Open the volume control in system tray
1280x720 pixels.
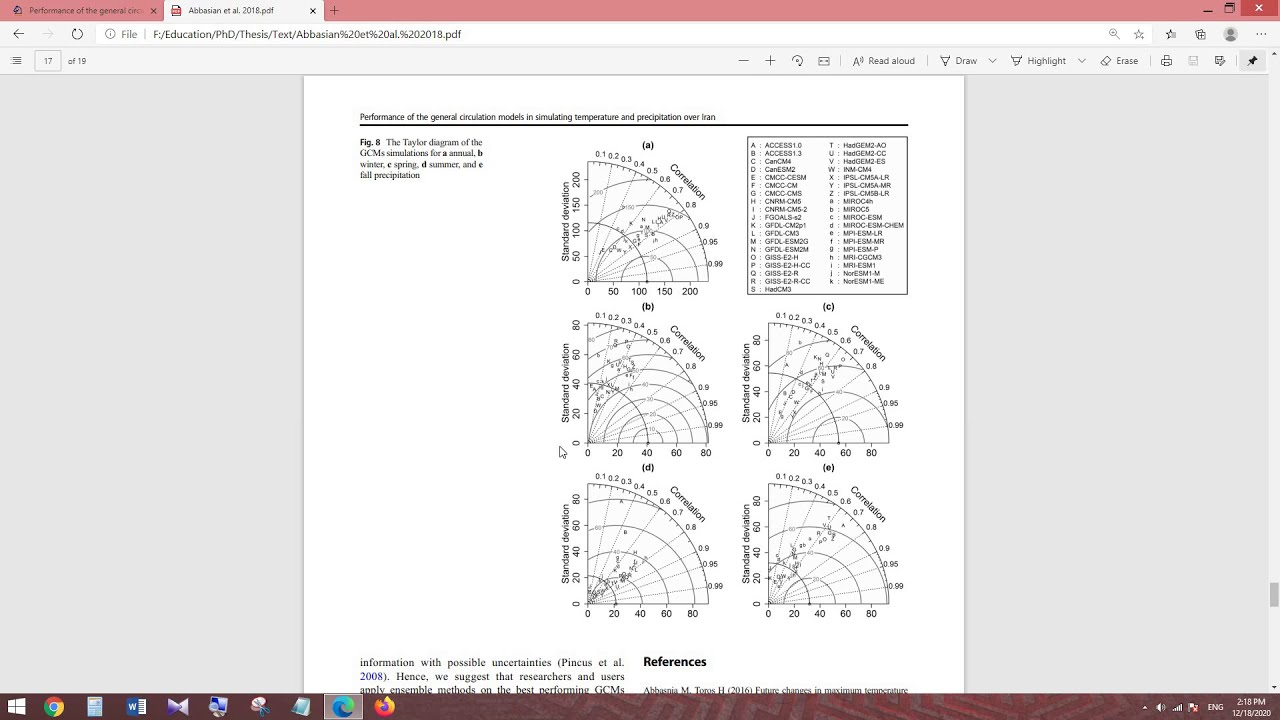(1160, 707)
